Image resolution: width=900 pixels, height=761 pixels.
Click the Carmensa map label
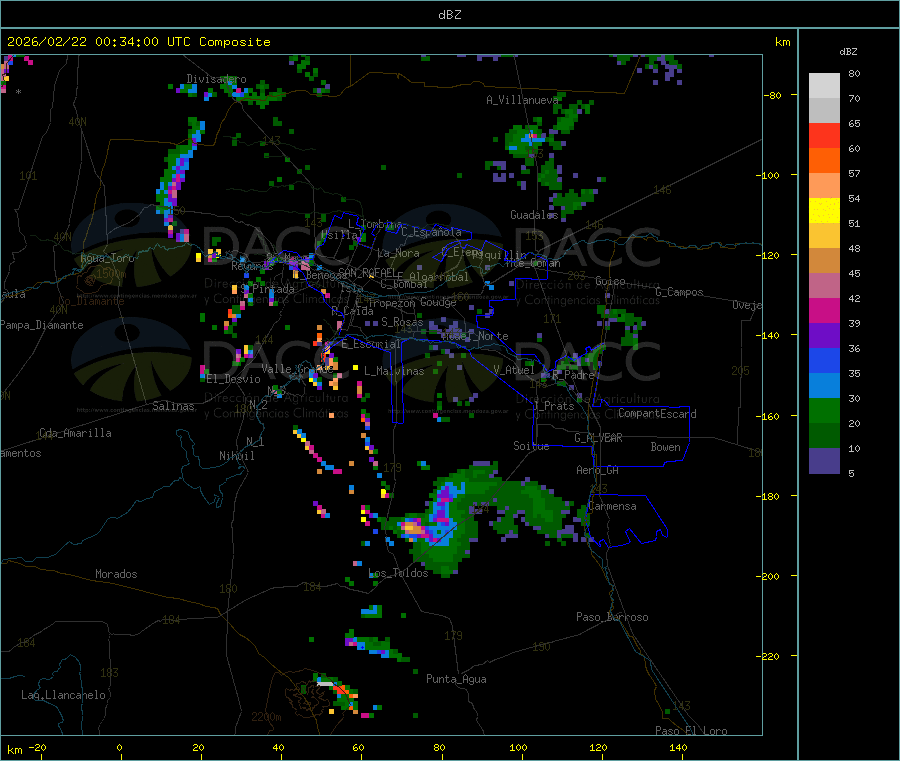(612, 506)
